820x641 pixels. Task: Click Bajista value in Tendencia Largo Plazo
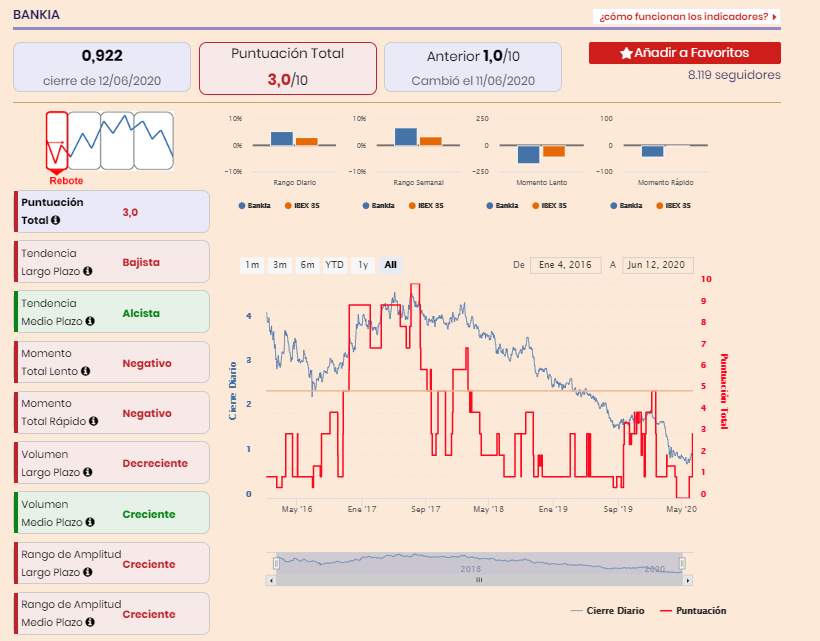tap(141, 262)
